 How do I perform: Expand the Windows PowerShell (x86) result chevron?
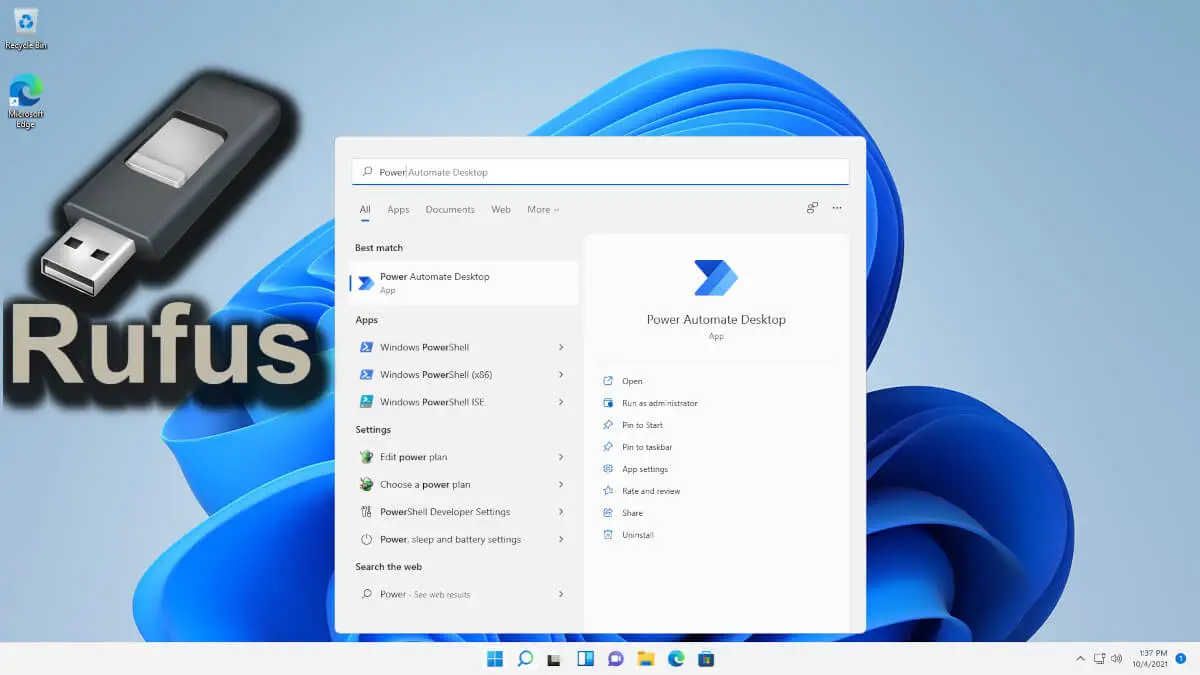[x=561, y=374]
